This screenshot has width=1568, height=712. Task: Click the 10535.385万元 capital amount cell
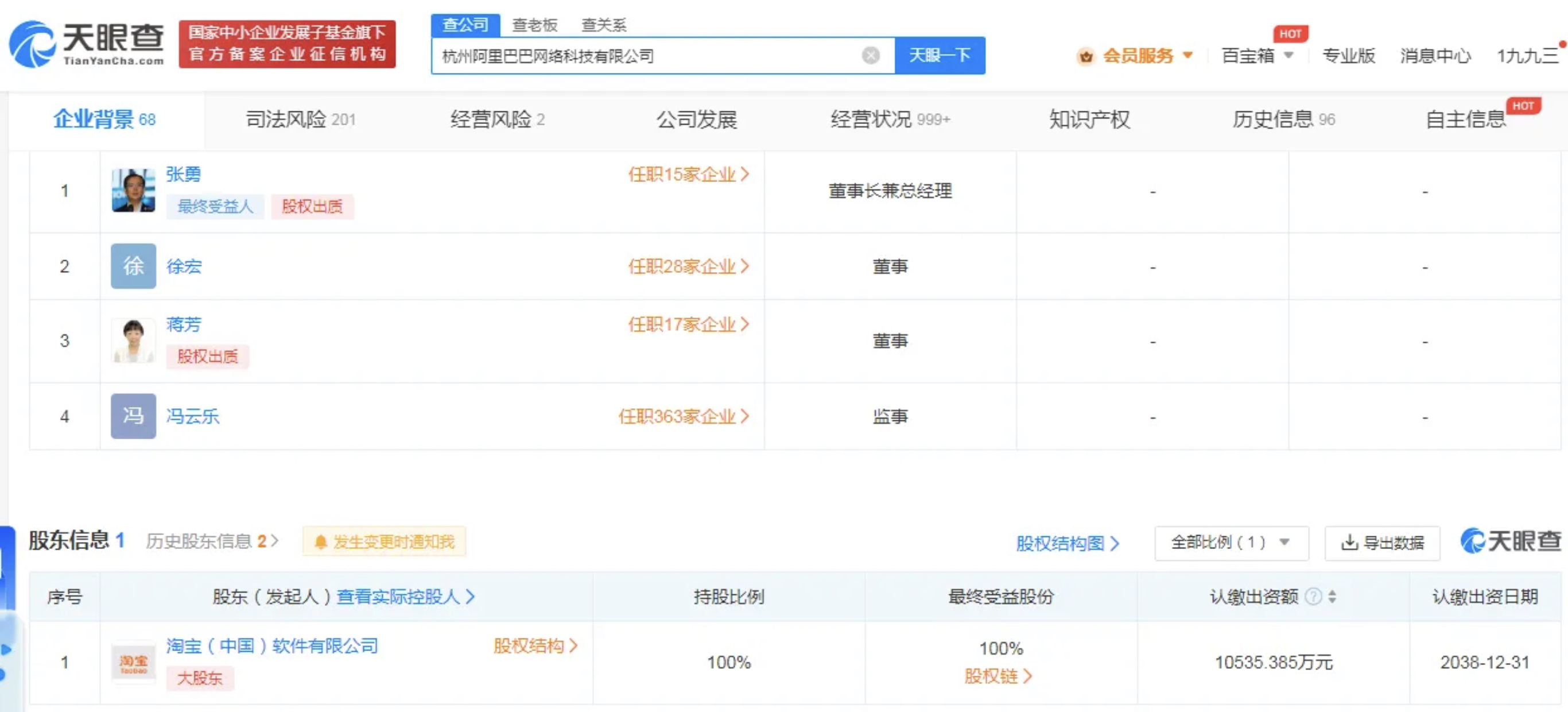pos(1274,662)
